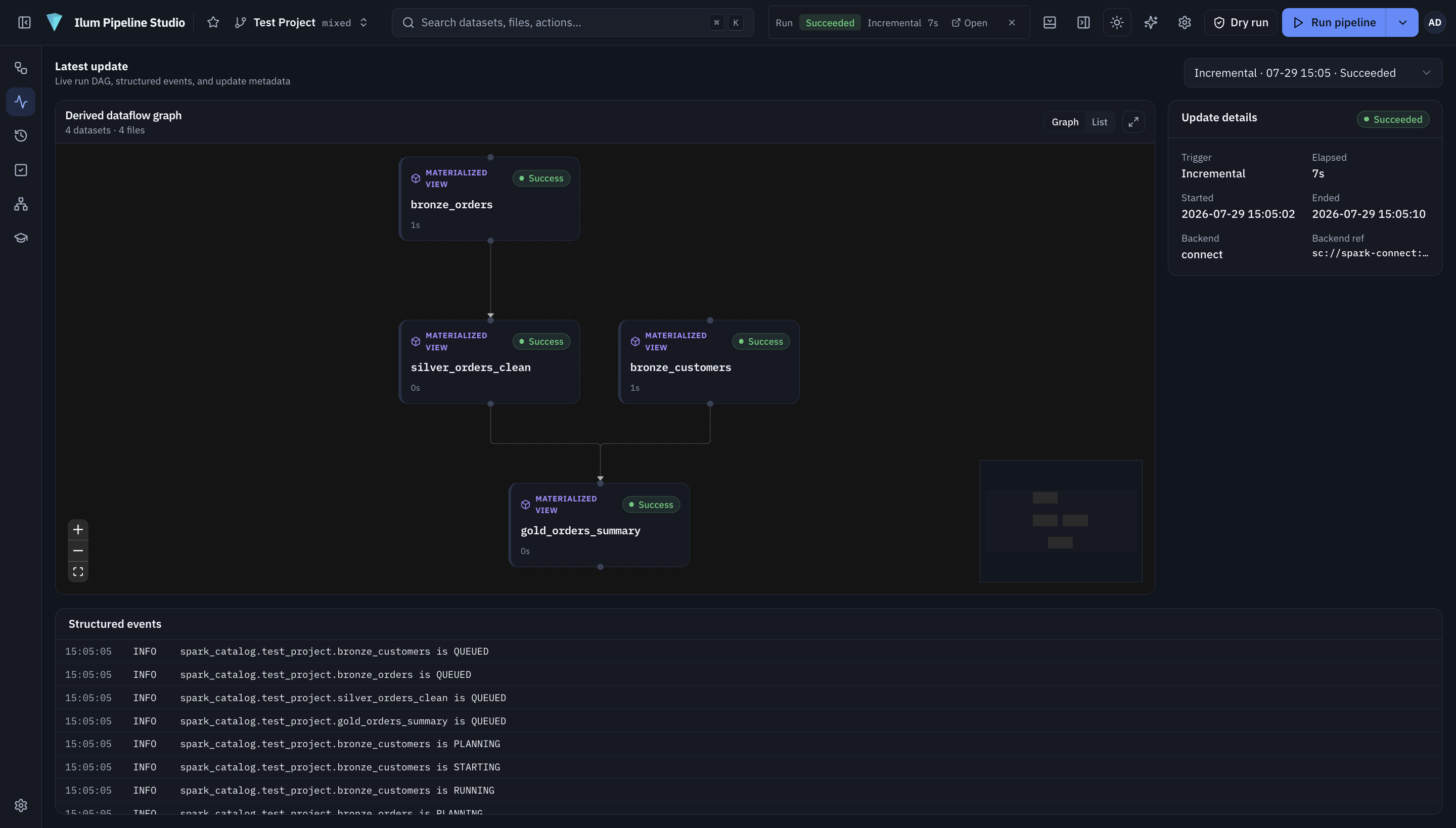Click the Succeeded badge in Update details
Screen dimensions: 1456x828
(1393, 119)
